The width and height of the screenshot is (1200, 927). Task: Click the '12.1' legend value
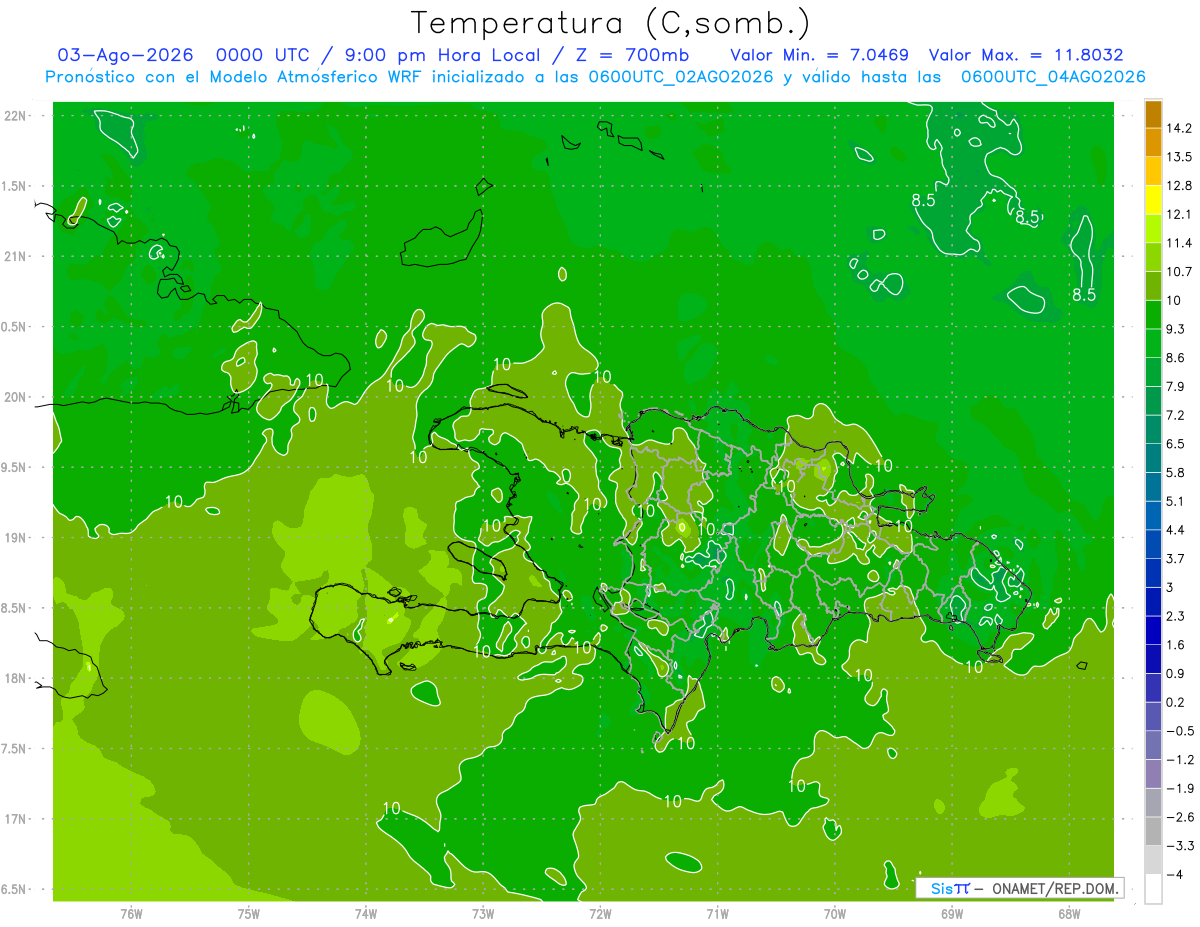point(1178,214)
